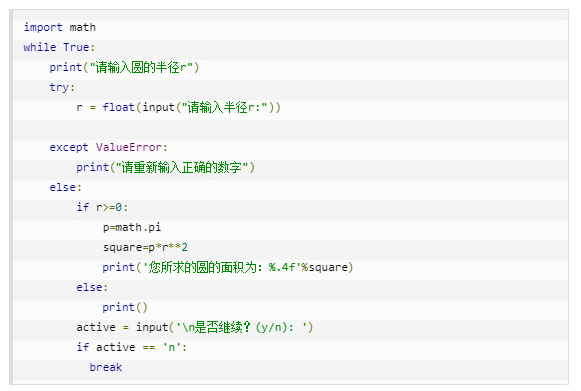The width and height of the screenshot is (581, 391).
Task: Click the 'if r>=0:' line
Action: point(102,208)
